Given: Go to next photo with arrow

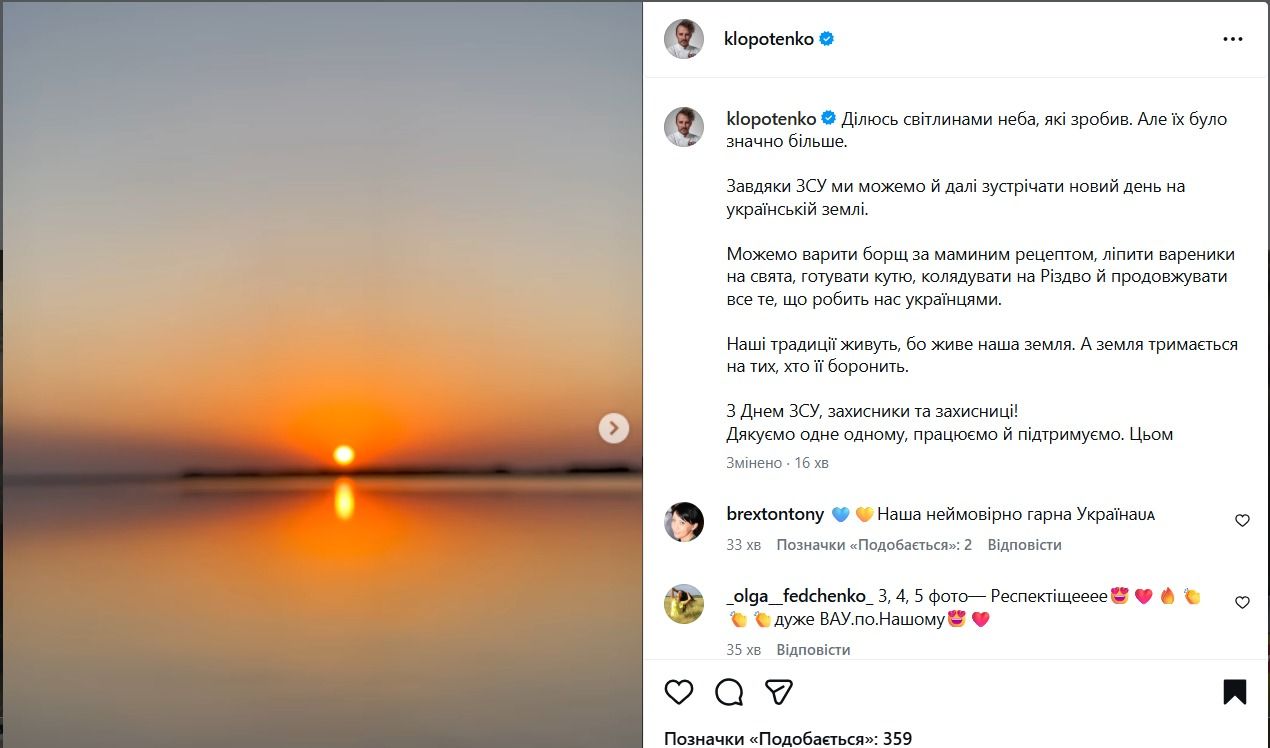Looking at the screenshot, I should pos(614,428).
